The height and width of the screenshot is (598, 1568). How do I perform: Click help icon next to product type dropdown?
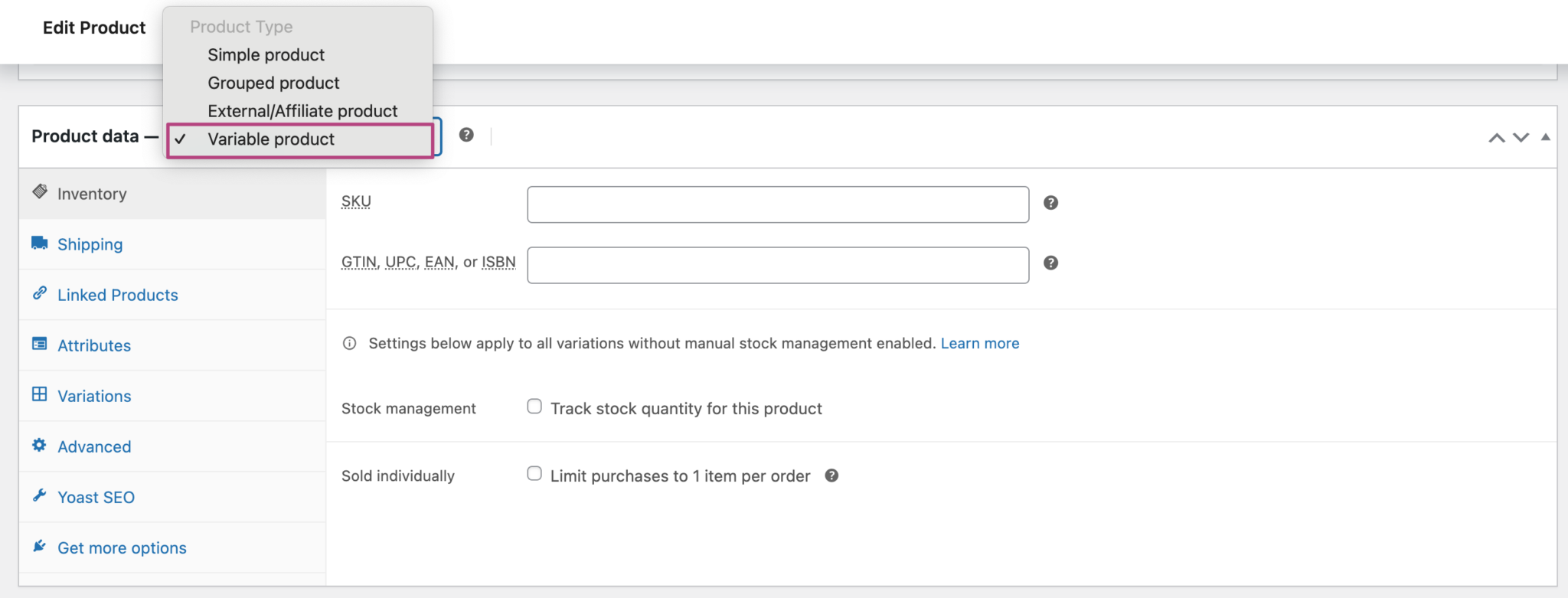[466, 135]
